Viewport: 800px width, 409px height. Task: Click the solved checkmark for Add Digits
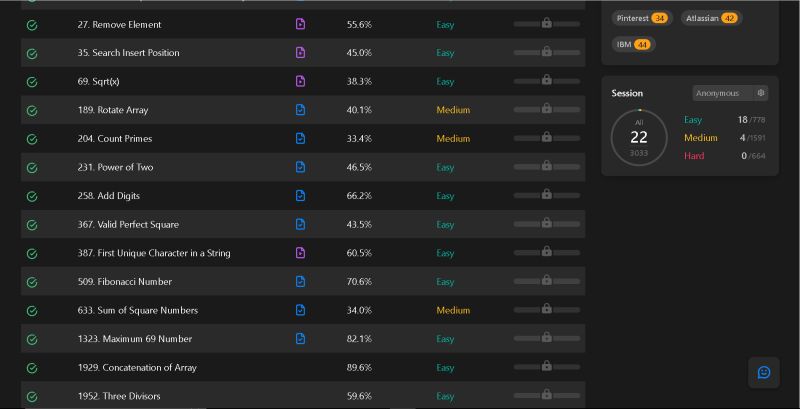tap(32, 196)
